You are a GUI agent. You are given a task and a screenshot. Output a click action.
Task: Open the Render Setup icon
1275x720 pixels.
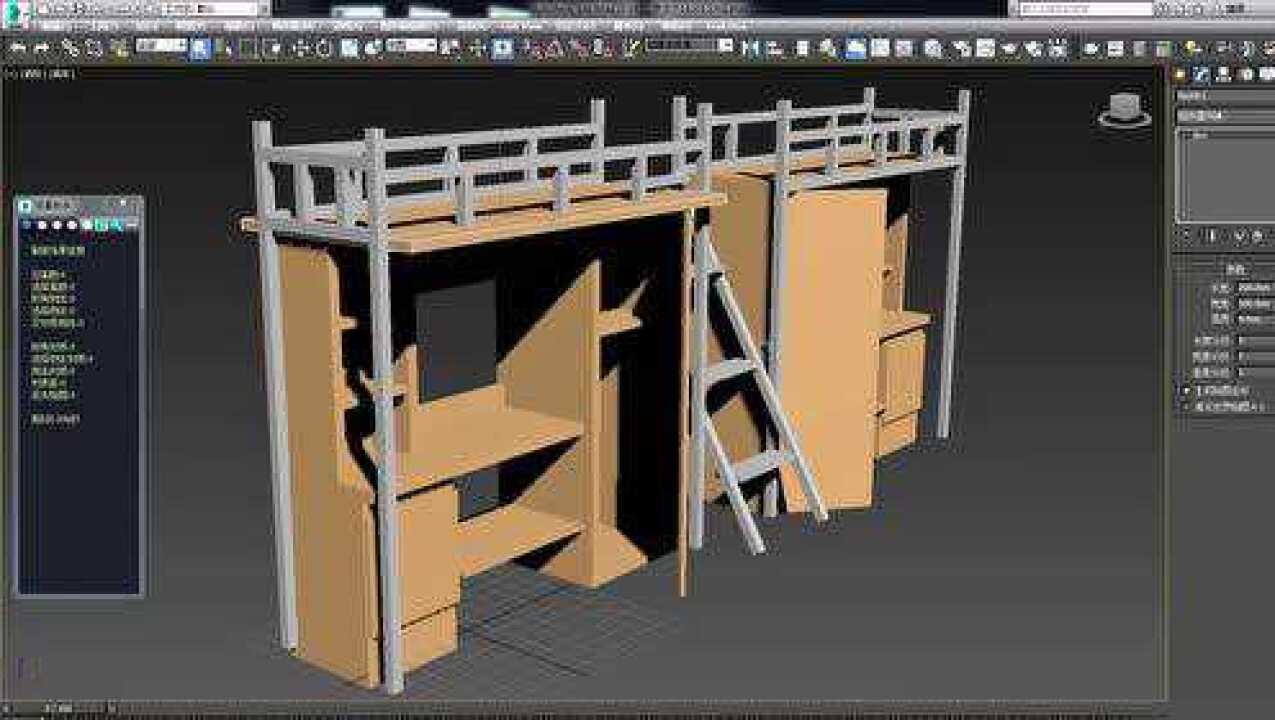click(961, 47)
